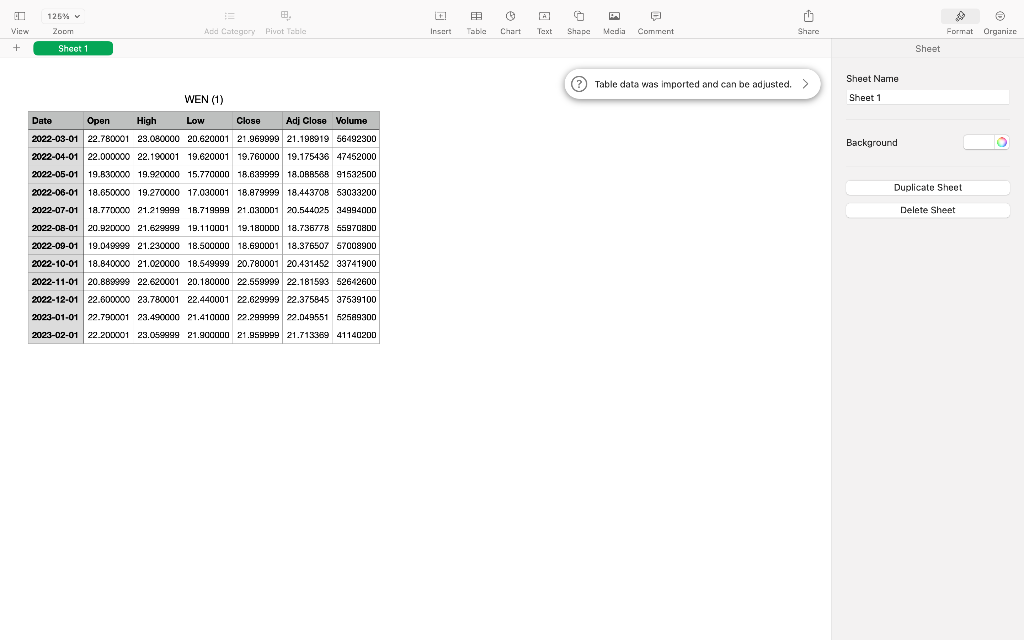1024x640 pixels.
Task: Select cell with volume 56492300
Action: pos(356,139)
